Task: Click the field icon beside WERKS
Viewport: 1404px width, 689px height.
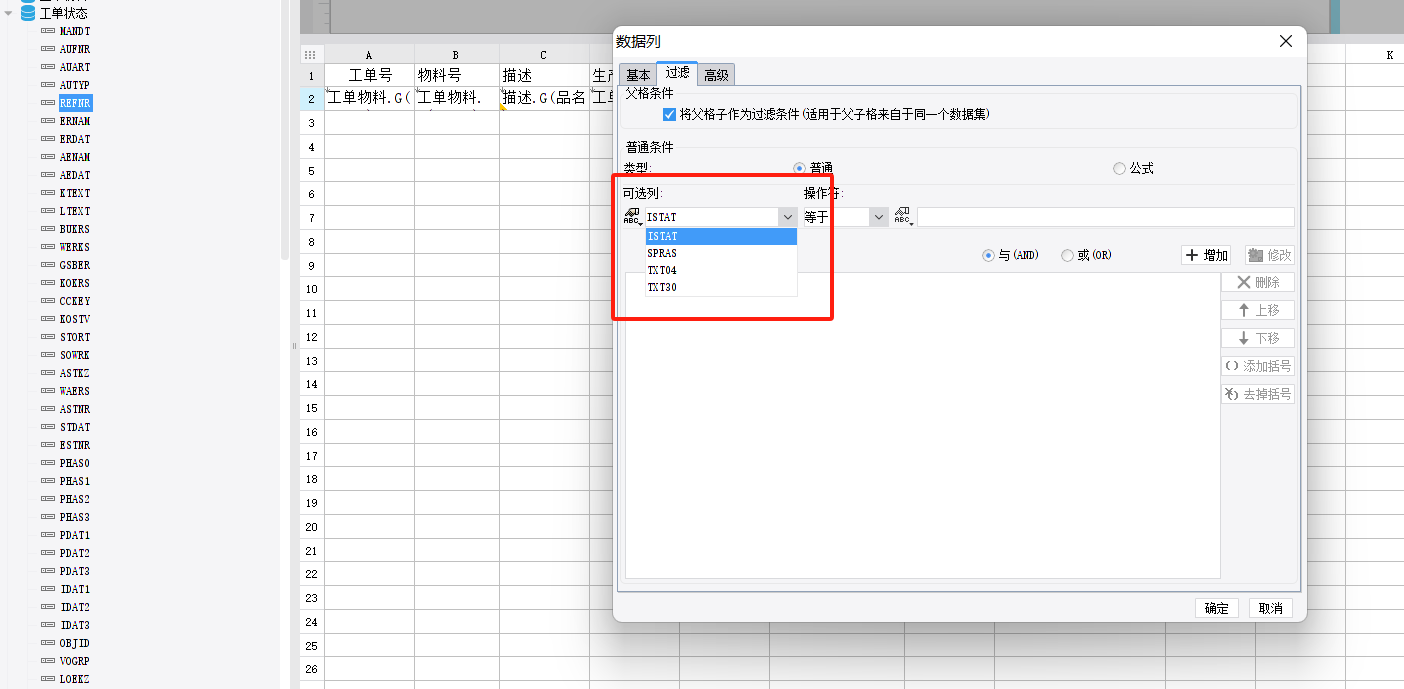Action: click(48, 247)
